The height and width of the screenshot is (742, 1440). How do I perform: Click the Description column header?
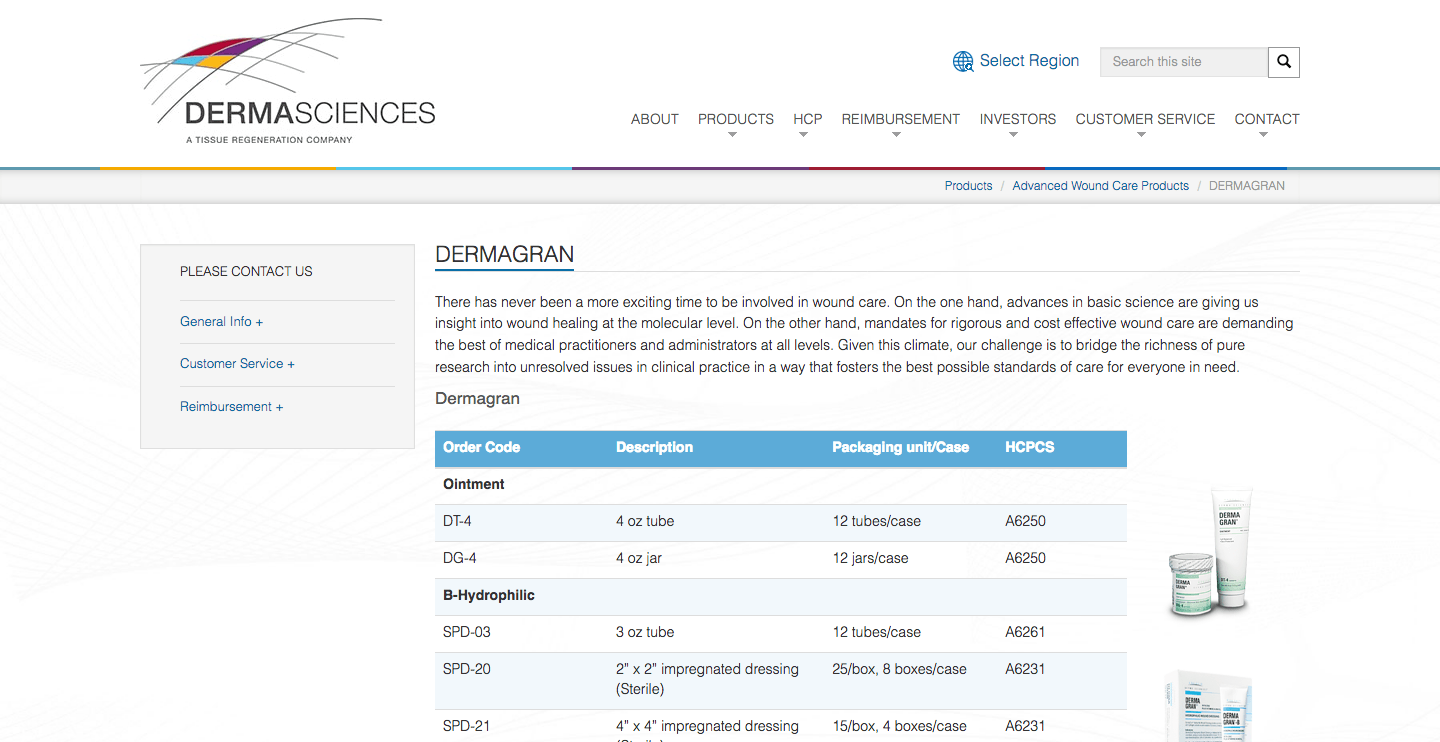pos(654,447)
